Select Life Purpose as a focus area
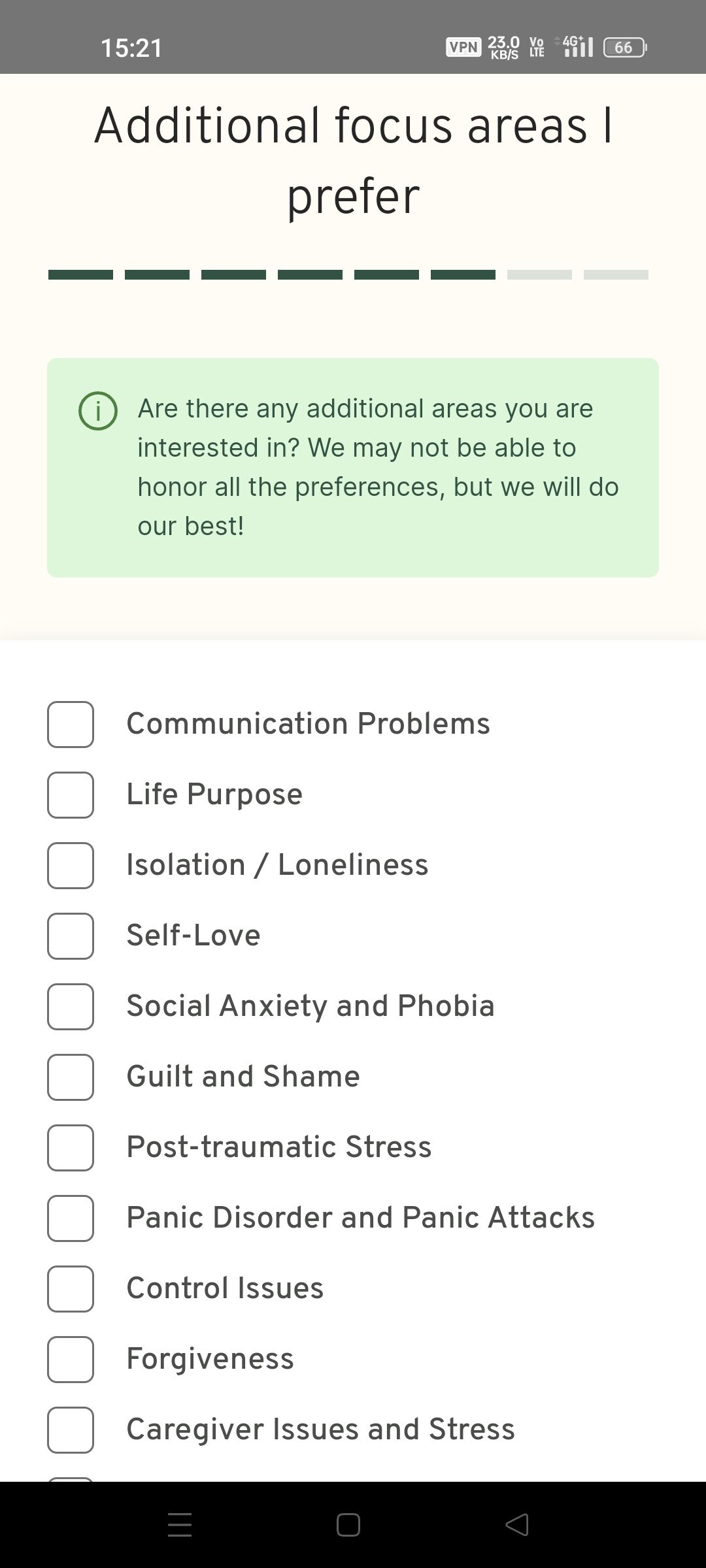This screenshot has width=706, height=1568. [x=71, y=795]
